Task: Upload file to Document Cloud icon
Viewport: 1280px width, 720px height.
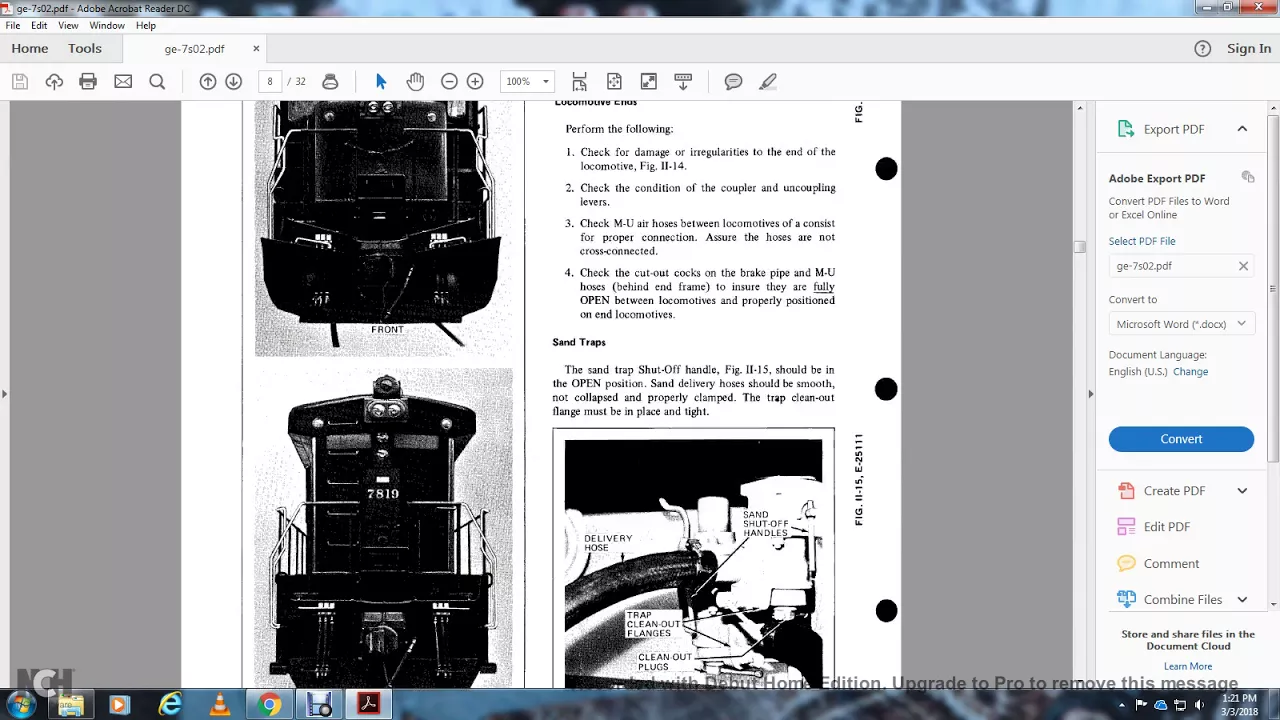Action: point(54,81)
